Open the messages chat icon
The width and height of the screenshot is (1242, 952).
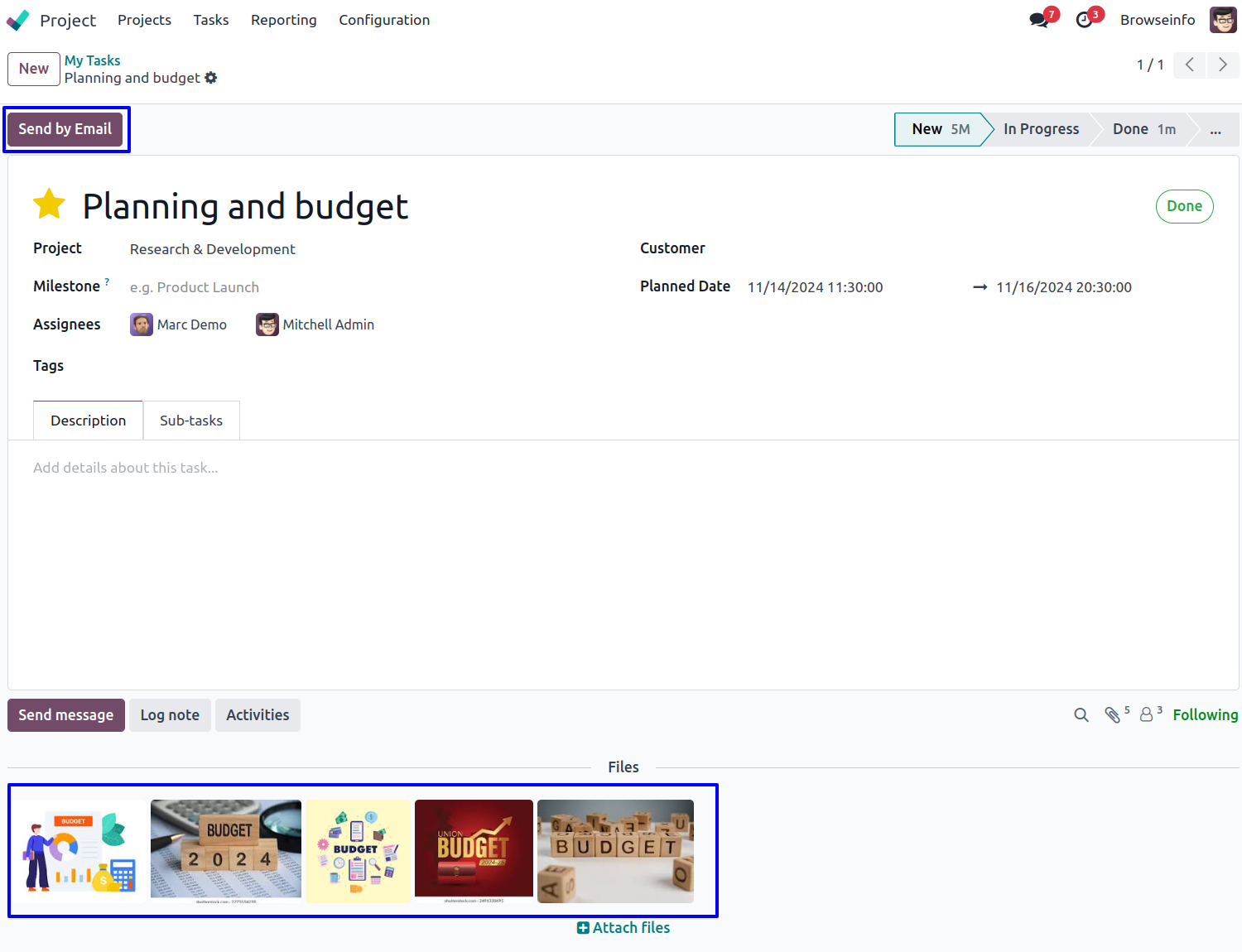(1039, 20)
